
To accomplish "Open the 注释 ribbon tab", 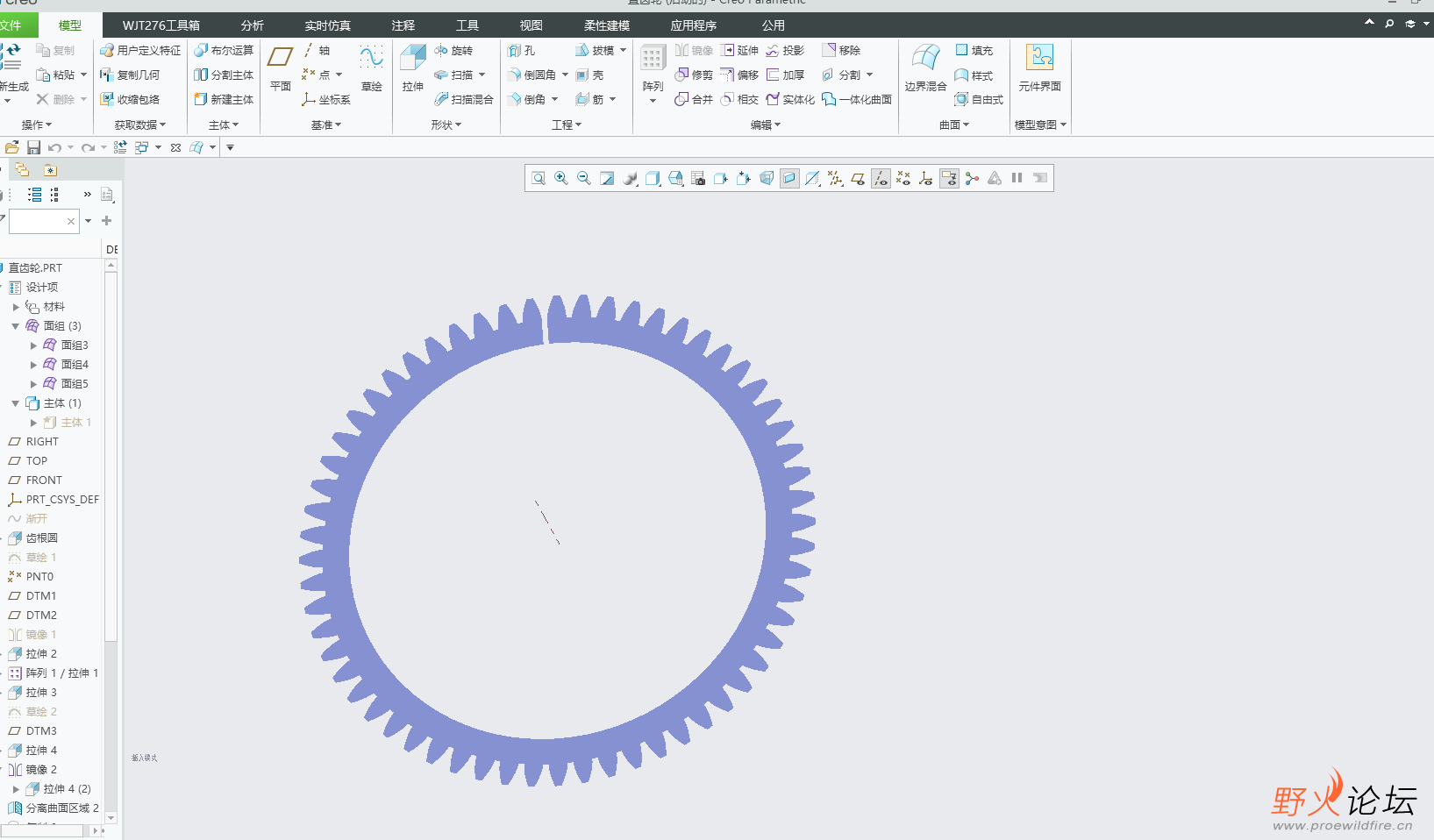I will click(x=403, y=25).
